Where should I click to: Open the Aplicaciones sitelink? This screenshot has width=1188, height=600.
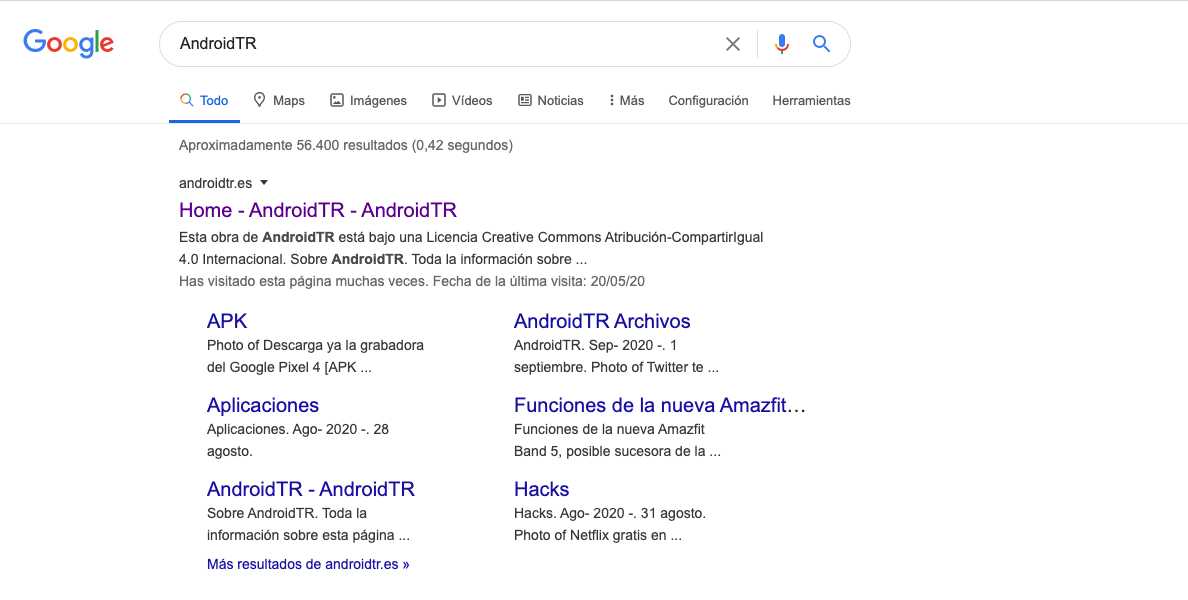point(263,405)
